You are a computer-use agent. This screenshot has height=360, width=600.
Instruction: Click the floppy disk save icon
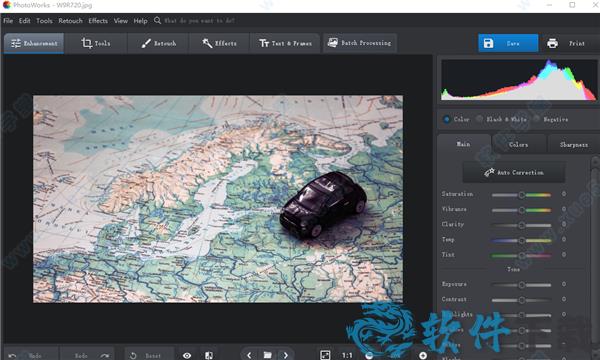(488, 43)
